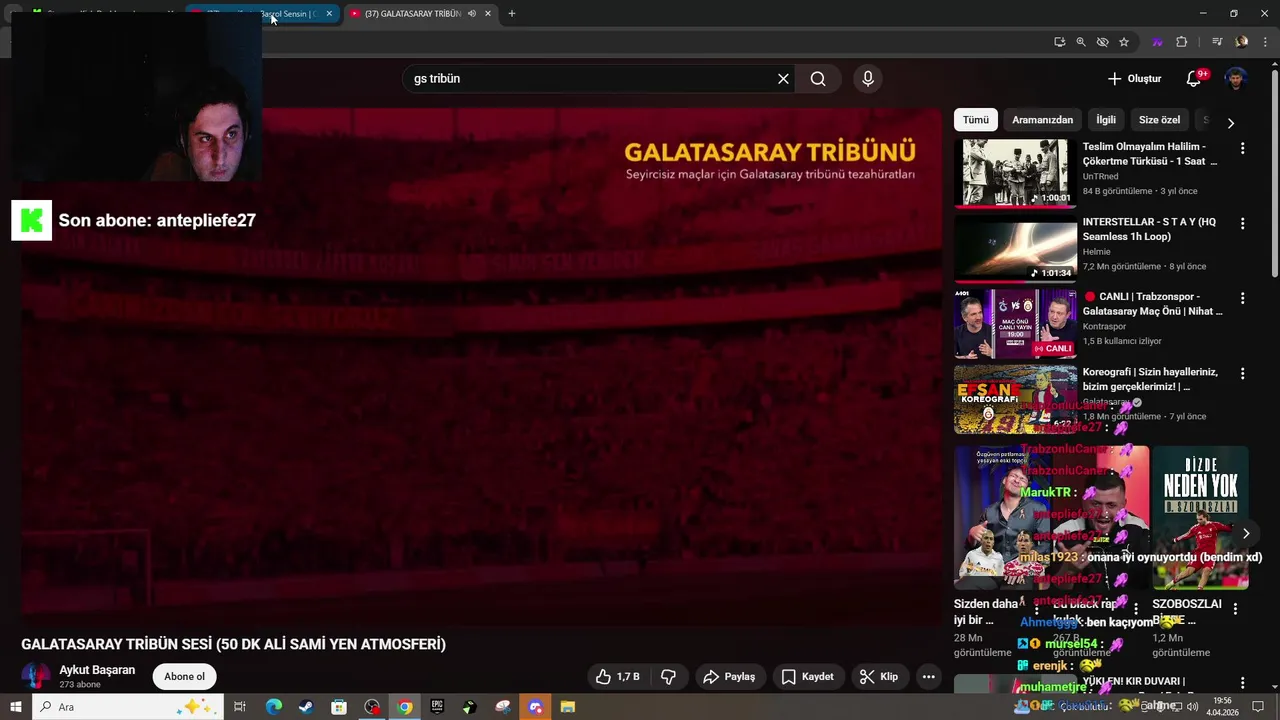Screen dimensions: 1280x720
Task: Open the Windows Start menu
Action: pos(16,707)
